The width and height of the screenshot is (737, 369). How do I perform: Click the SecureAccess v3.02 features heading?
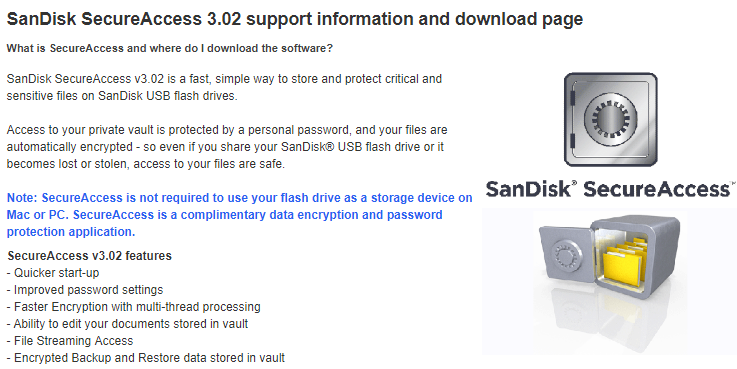point(90,256)
